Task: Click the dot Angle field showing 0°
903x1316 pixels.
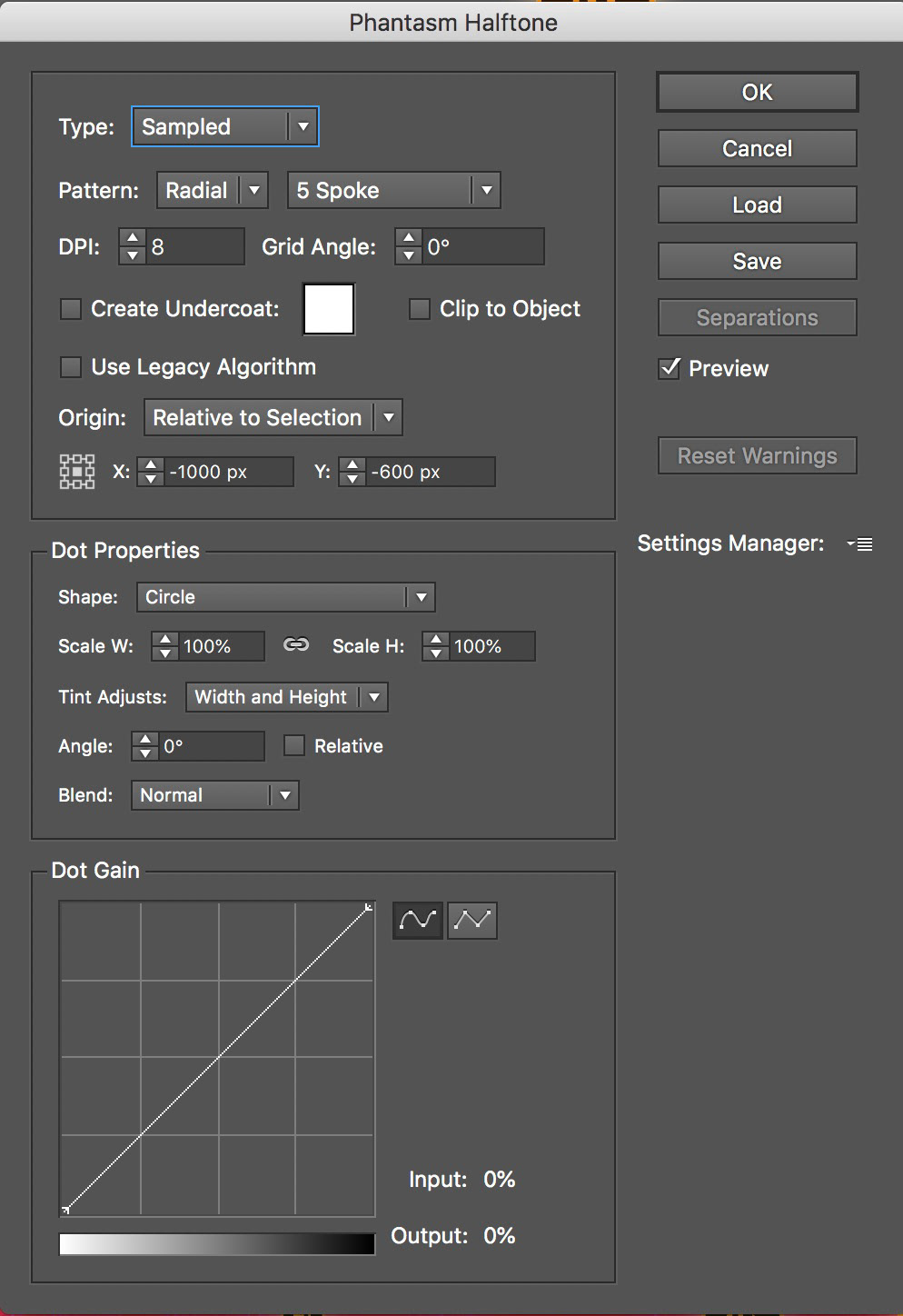Action: click(212, 746)
